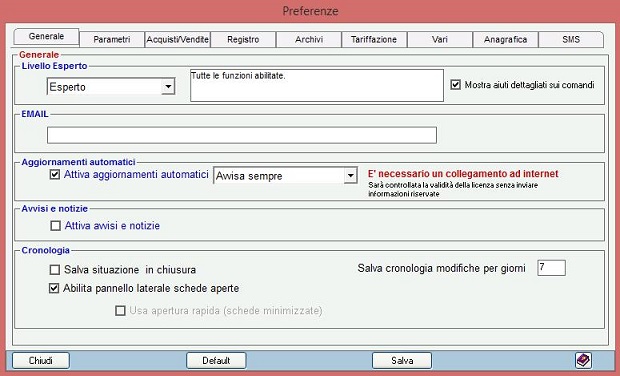Open the Archivi tab
The image size is (620, 376).
(309, 40)
